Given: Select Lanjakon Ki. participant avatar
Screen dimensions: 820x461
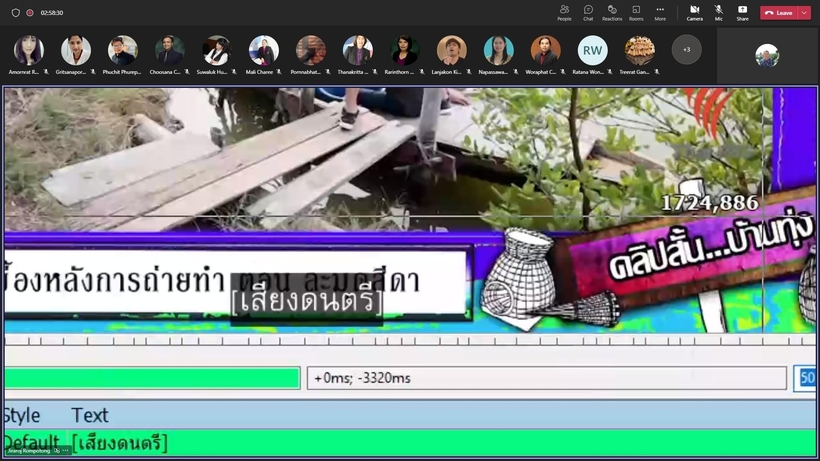Looking at the screenshot, I should (451, 50).
